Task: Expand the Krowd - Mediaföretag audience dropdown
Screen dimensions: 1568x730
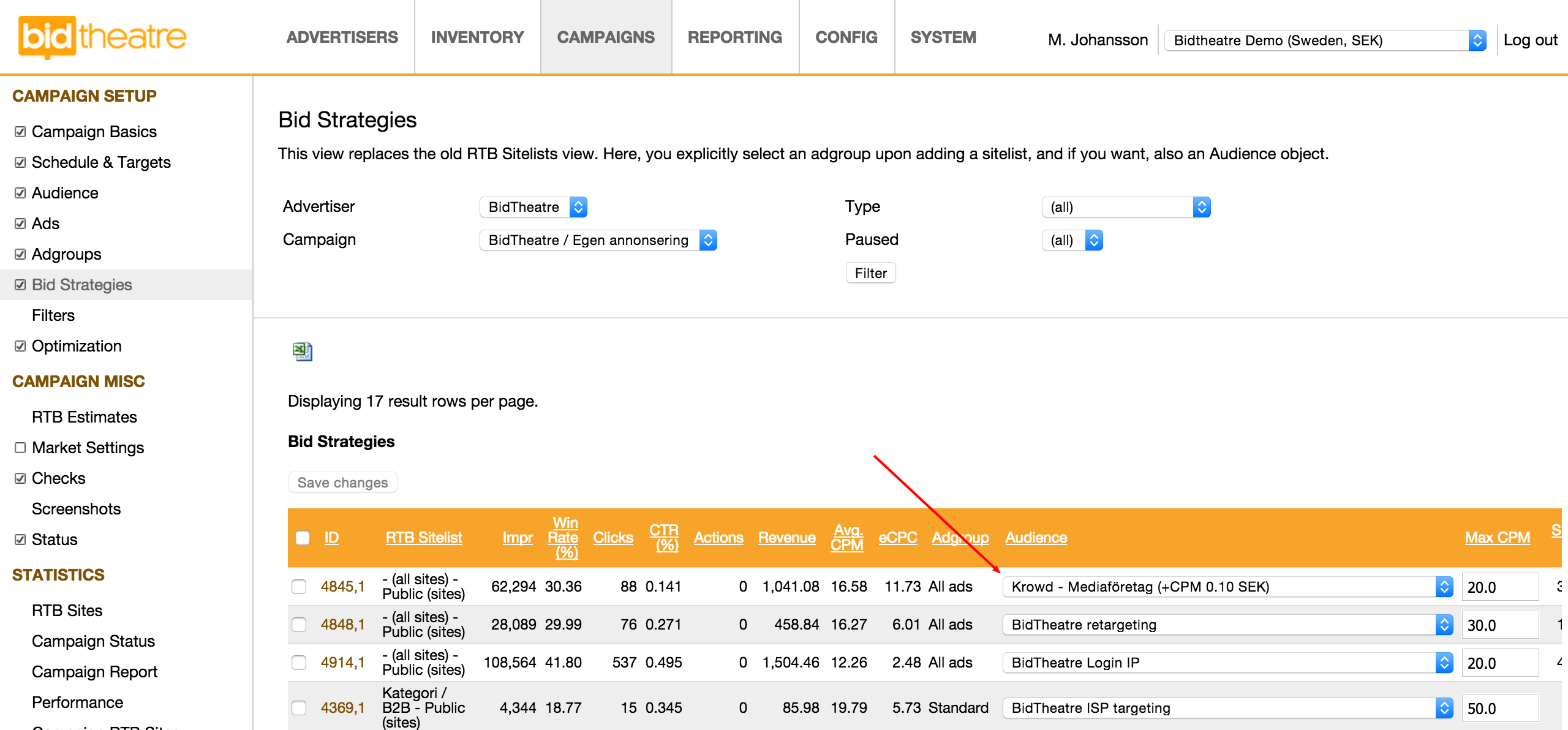Action: click(x=1227, y=587)
